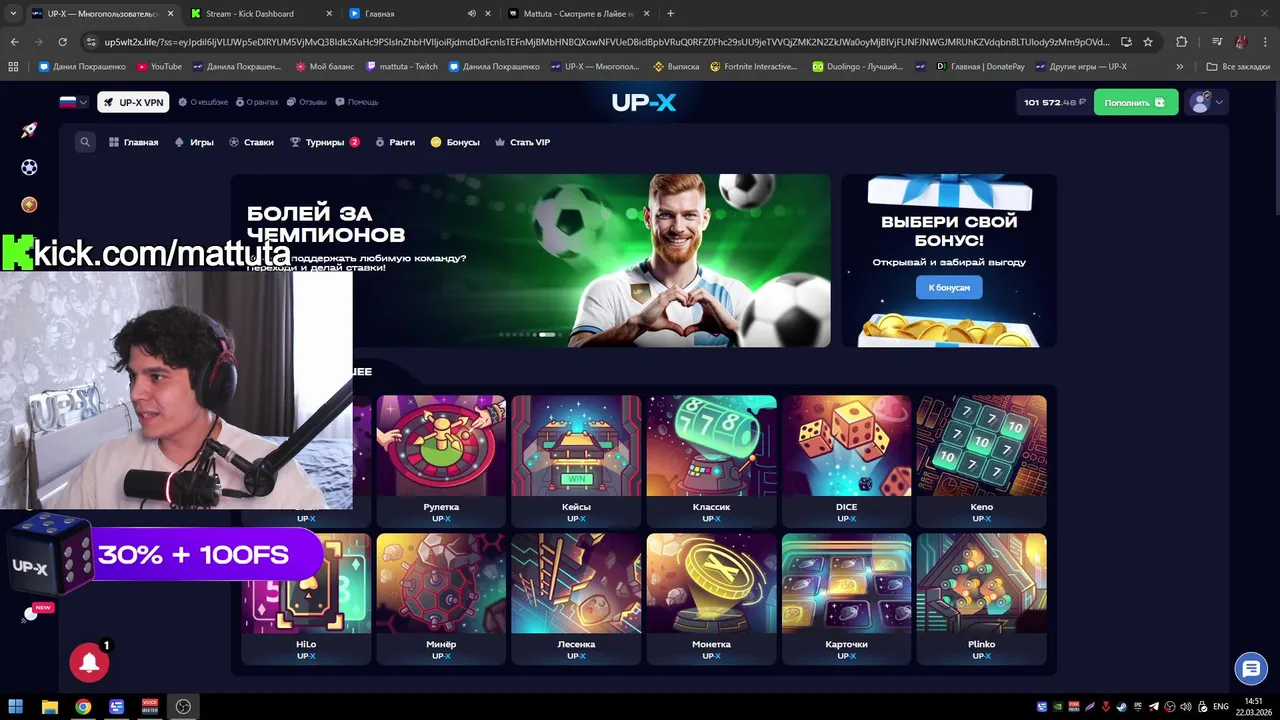This screenshot has width=1280, height=720.
Task: Open the Минёр game card
Action: [441, 598]
